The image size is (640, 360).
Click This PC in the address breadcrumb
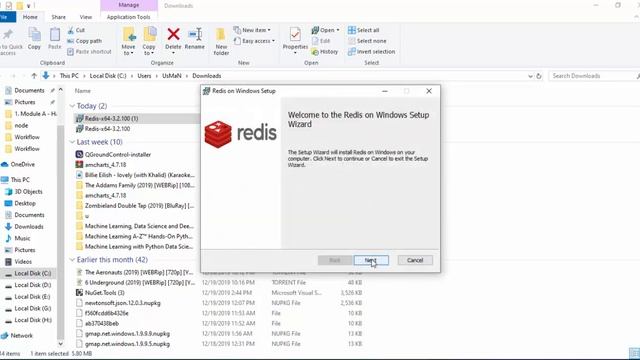69,76
